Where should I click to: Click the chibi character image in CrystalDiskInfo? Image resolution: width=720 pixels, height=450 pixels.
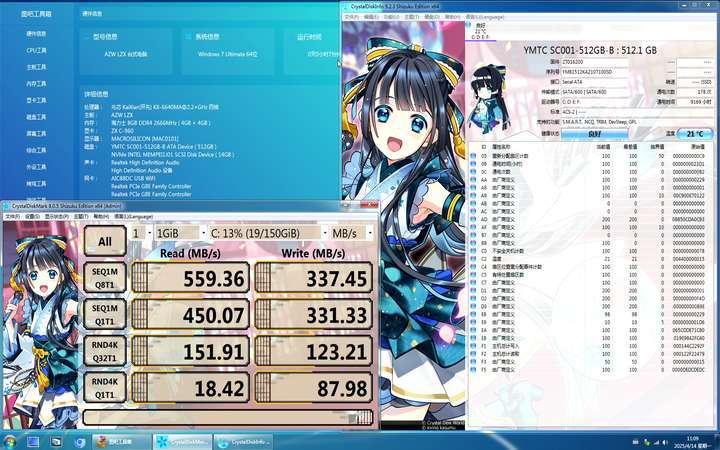point(489,99)
